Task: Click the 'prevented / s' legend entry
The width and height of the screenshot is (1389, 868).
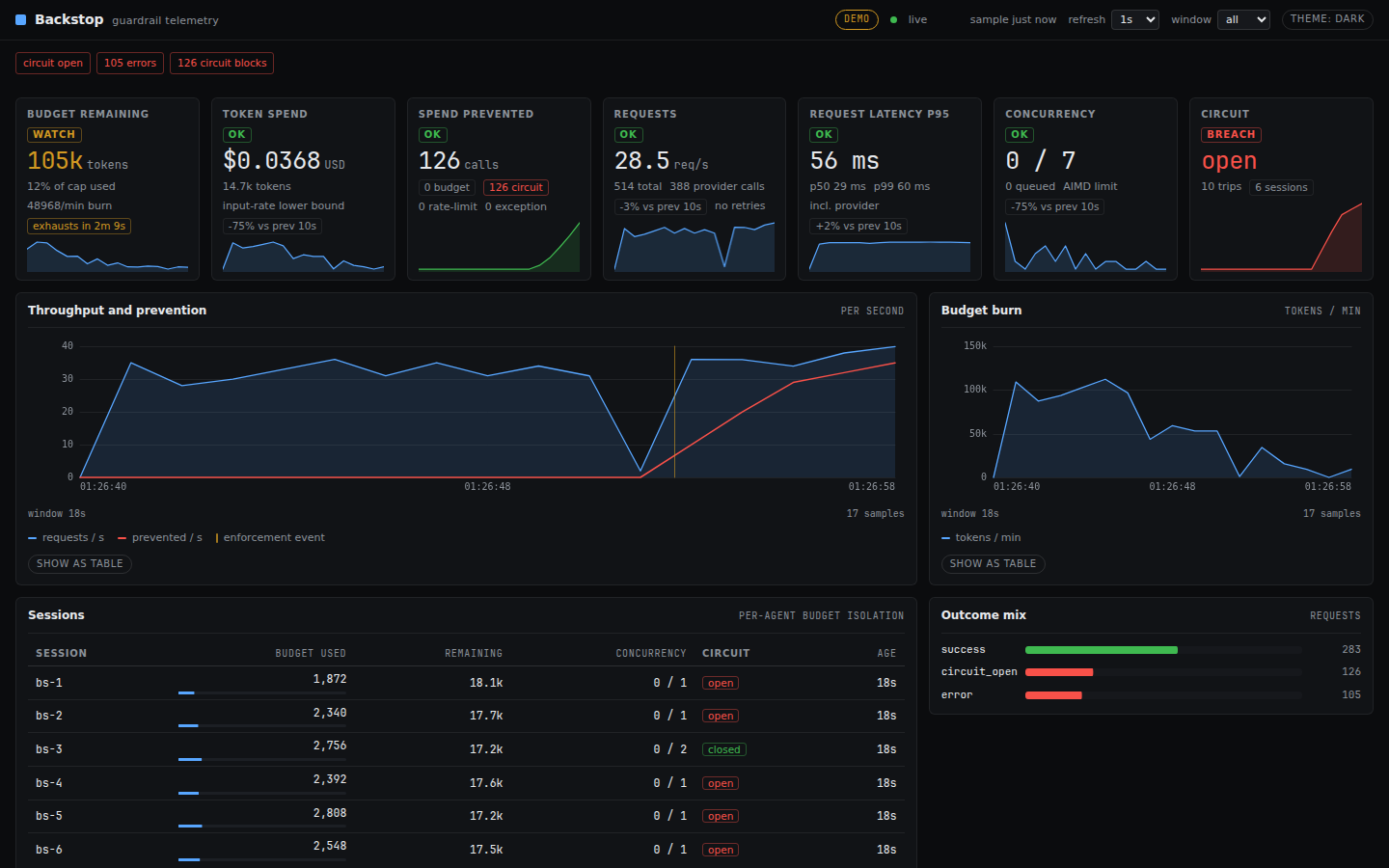Action: coord(160,538)
